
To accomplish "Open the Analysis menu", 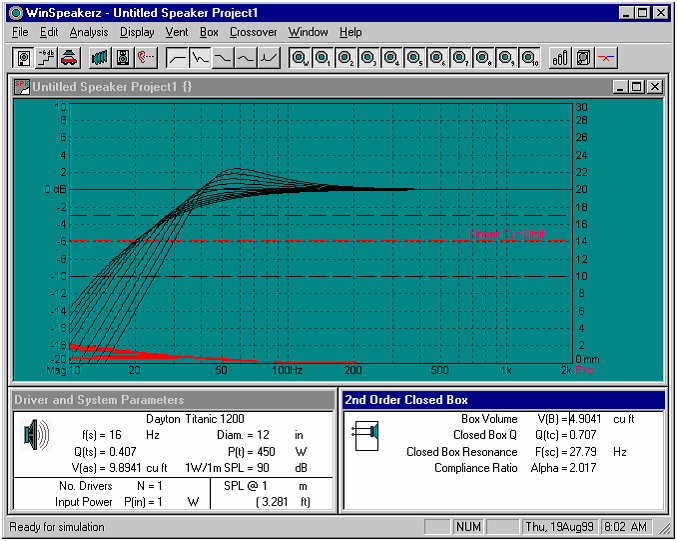I will (x=89, y=32).
